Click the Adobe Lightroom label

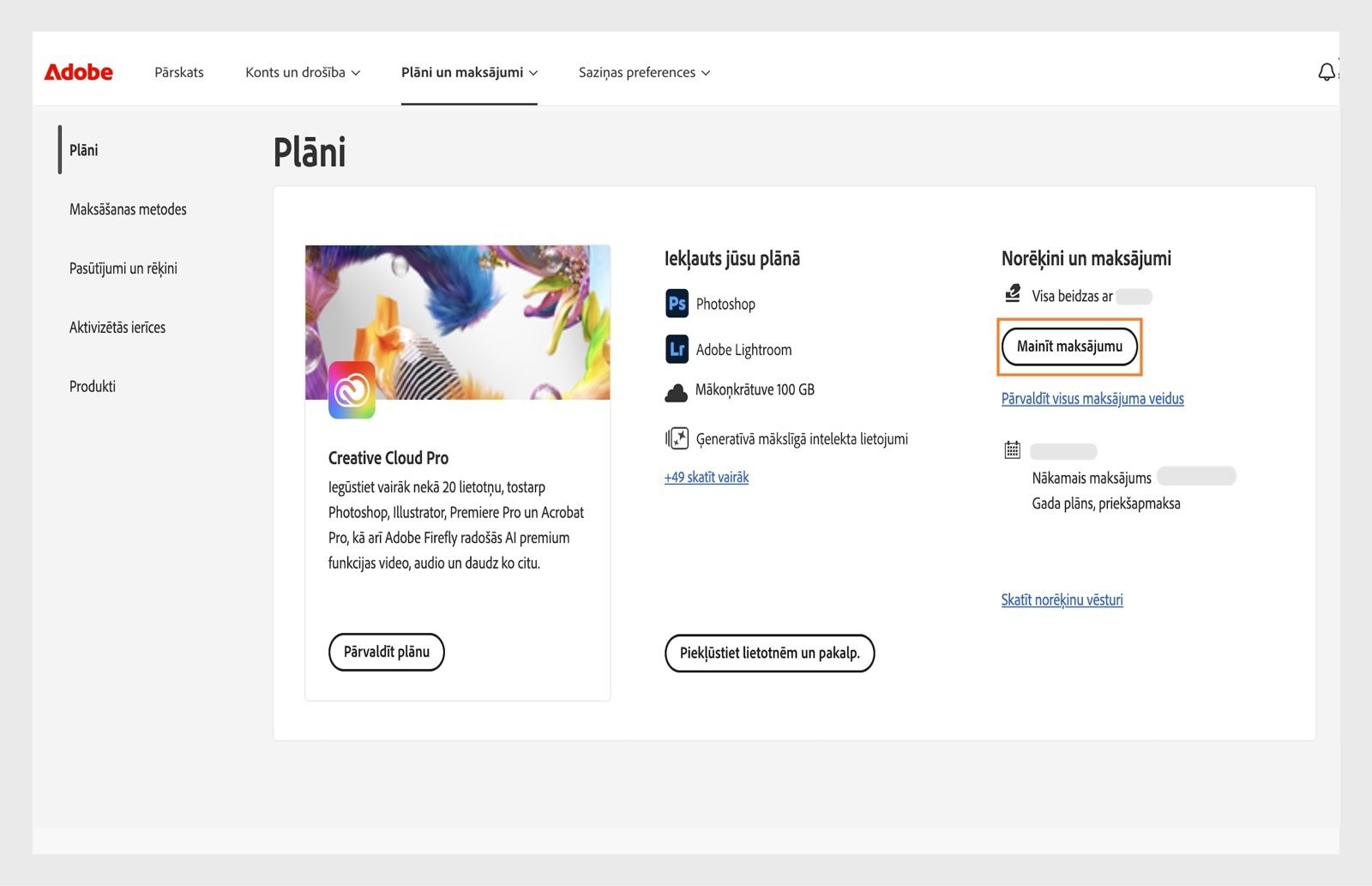coord(743,350)
